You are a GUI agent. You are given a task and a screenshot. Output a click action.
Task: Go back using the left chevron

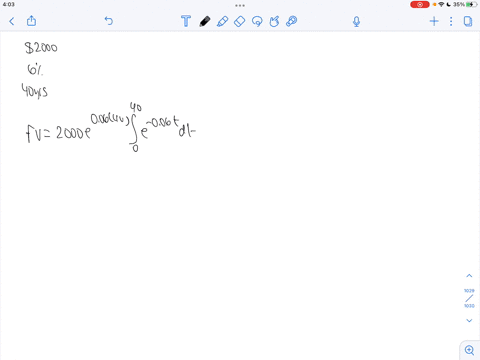(x=12, y=21)
